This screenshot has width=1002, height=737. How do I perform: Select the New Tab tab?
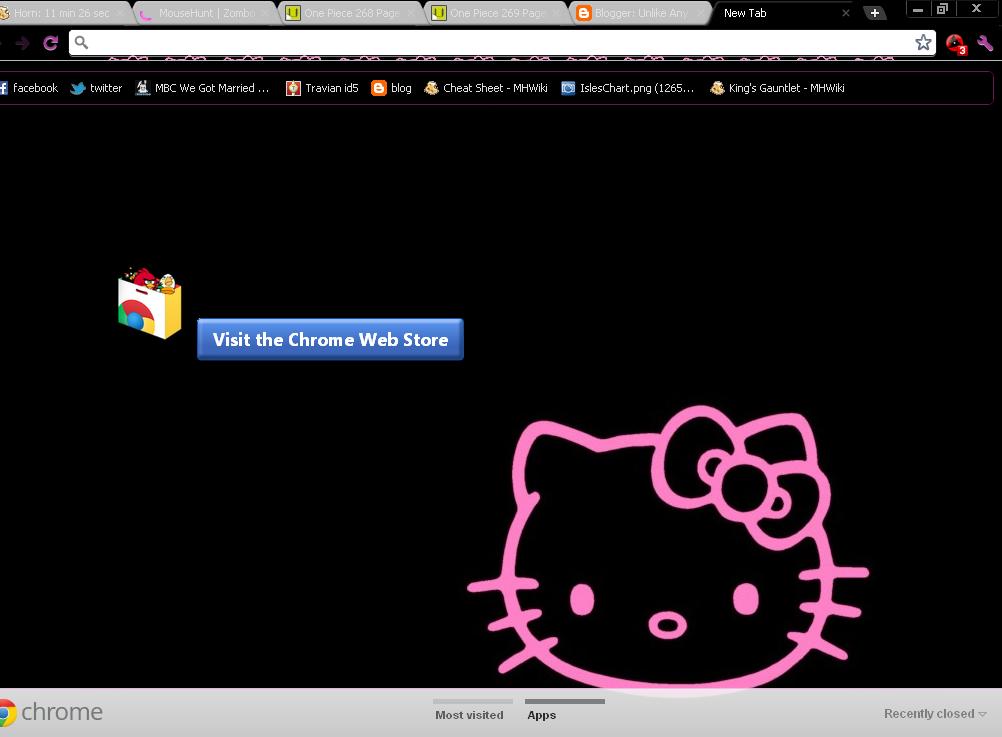[x=783, y=13]
